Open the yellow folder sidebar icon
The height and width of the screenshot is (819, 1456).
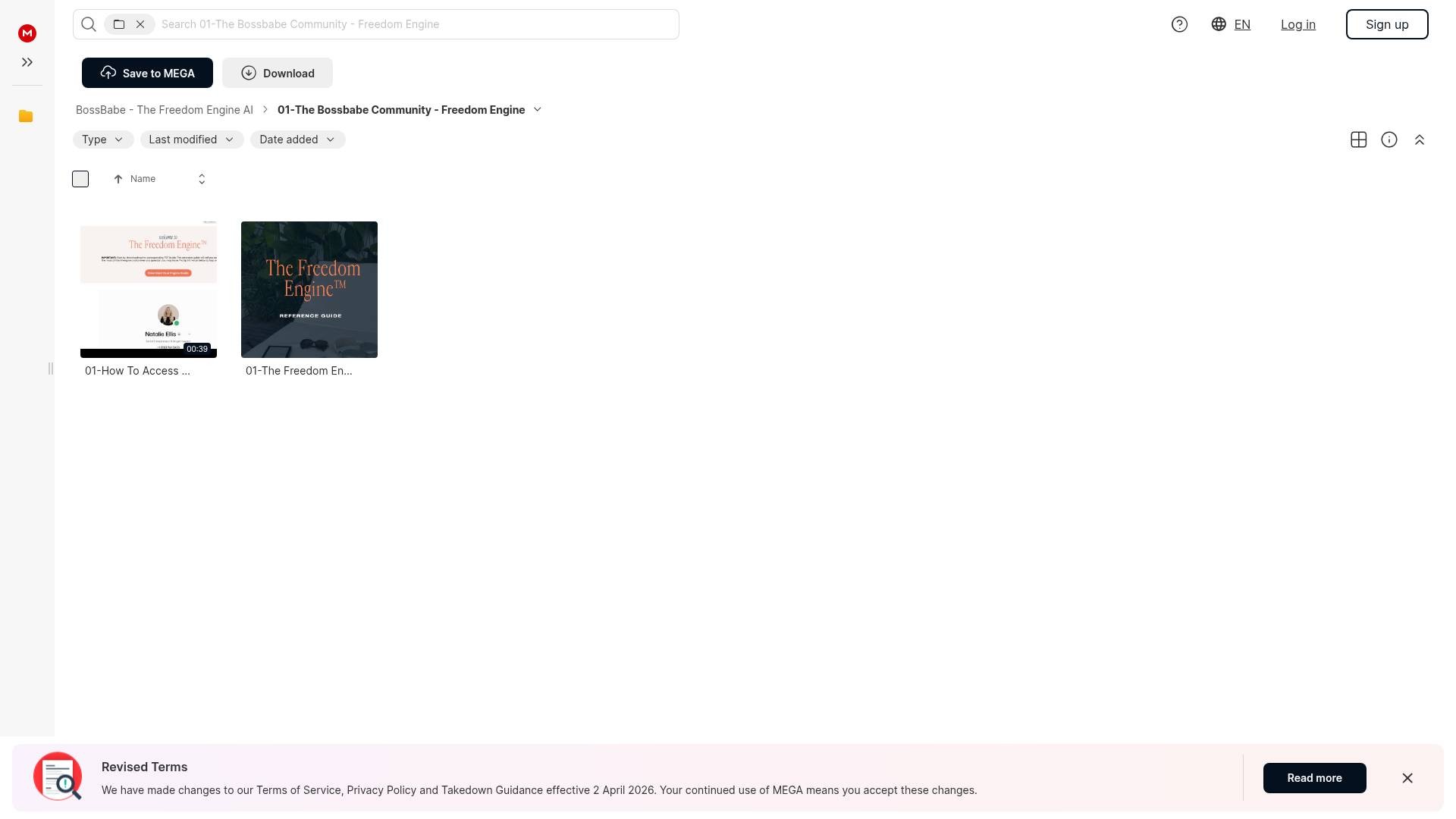pos(26,116)
